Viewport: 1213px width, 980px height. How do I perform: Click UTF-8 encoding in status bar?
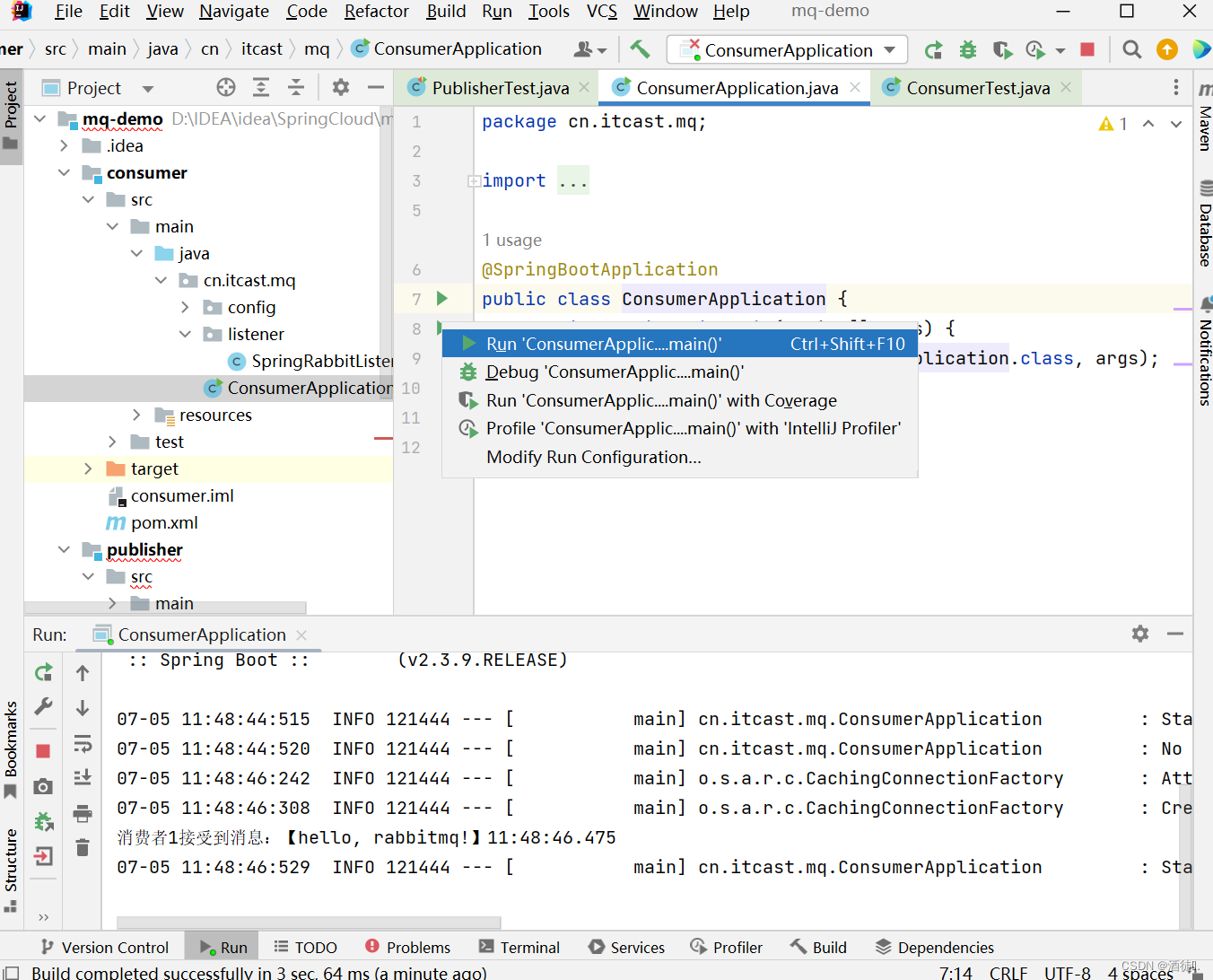[x=1068, y=972]
